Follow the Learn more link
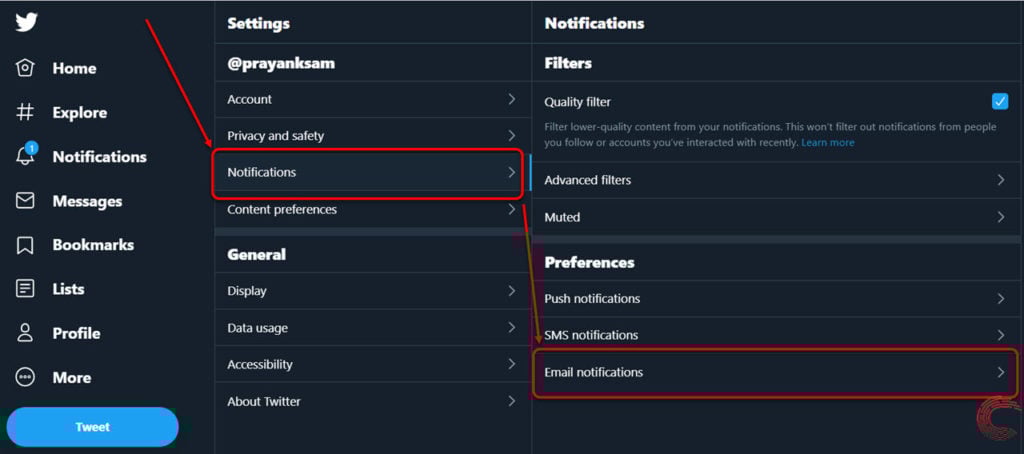 [x=827, y=142]
